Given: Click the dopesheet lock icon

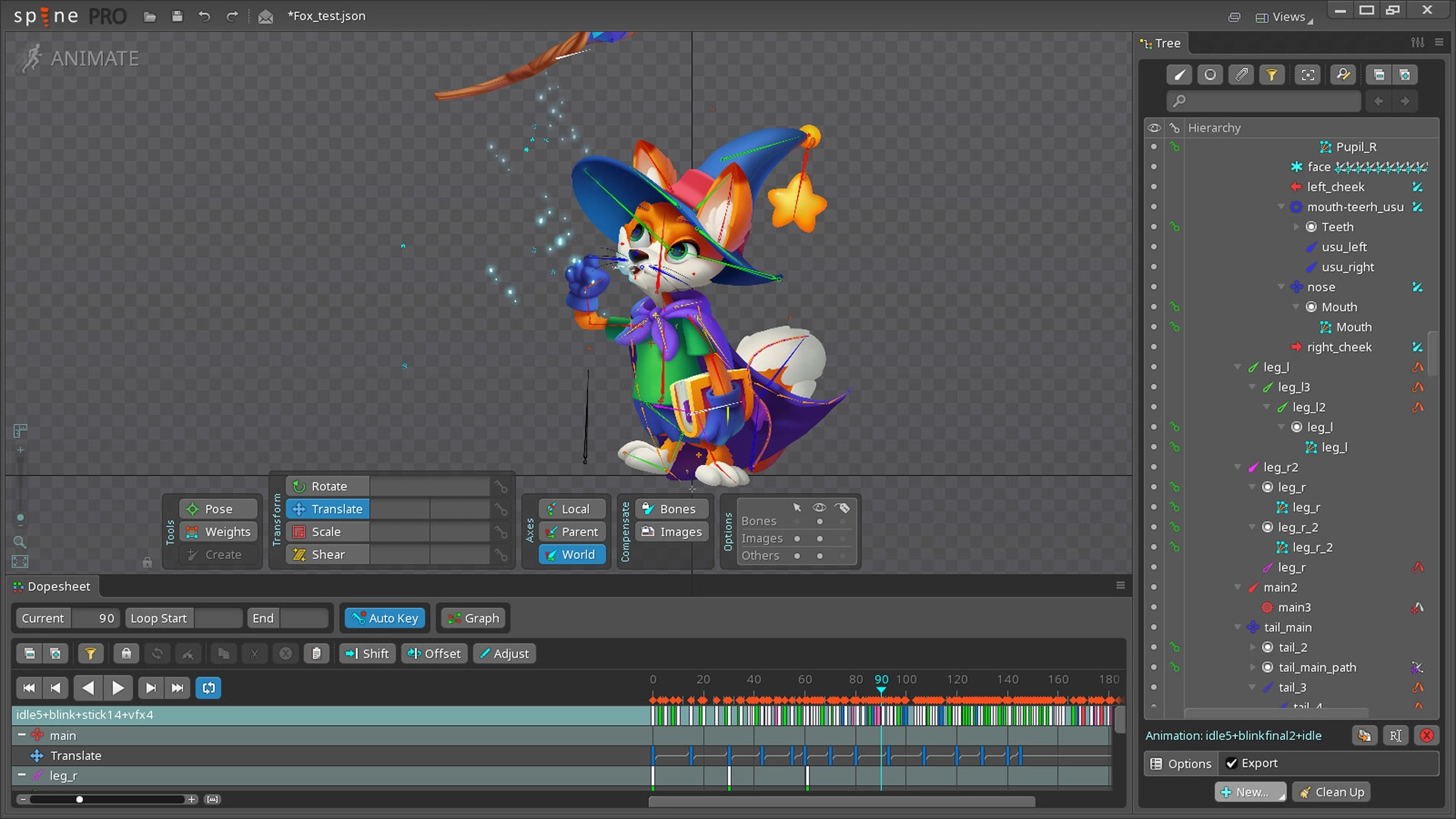Looking at the screenshot, I should tap(126, 654).
